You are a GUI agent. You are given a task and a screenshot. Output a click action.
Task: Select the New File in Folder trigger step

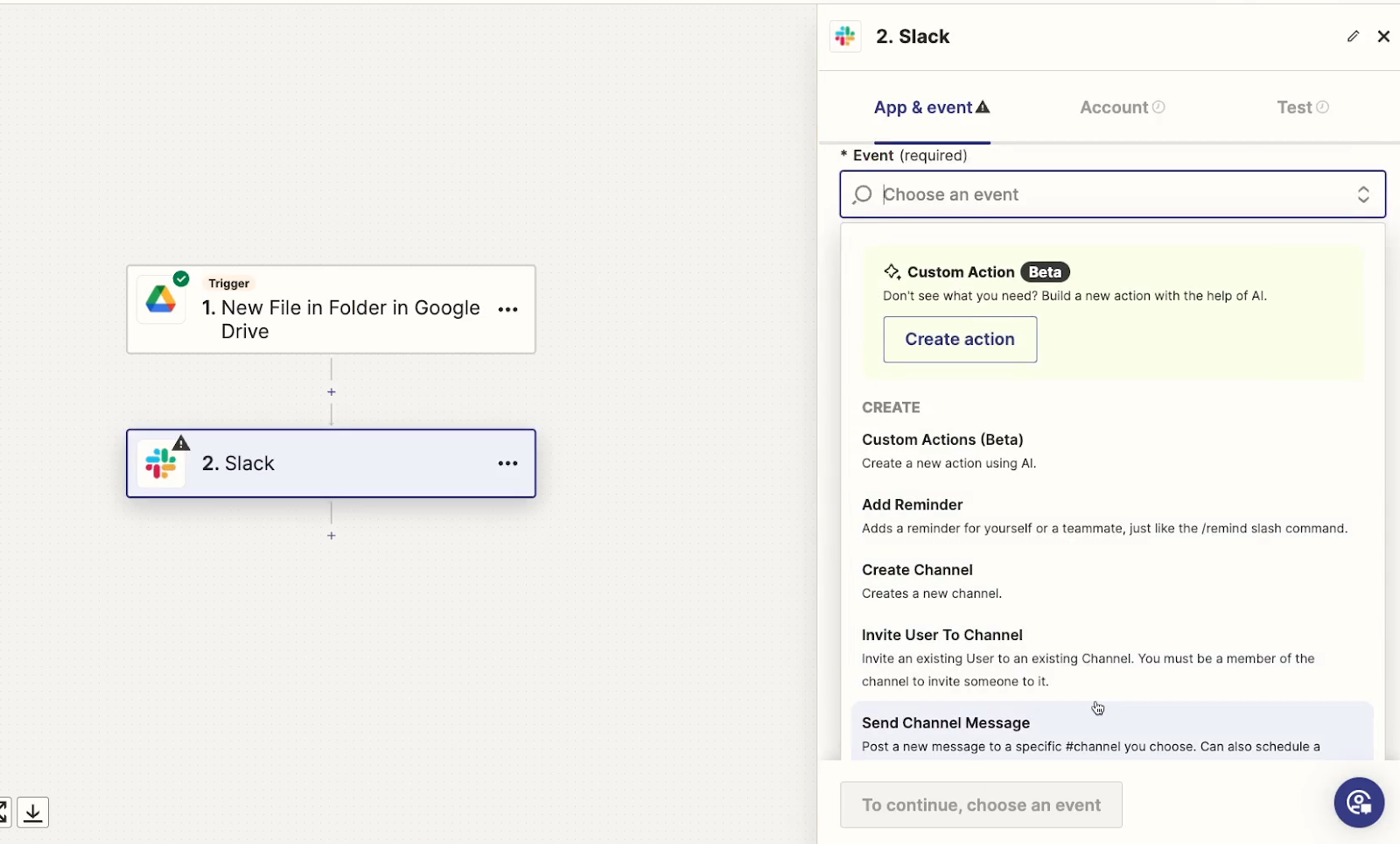click(331, 309)
